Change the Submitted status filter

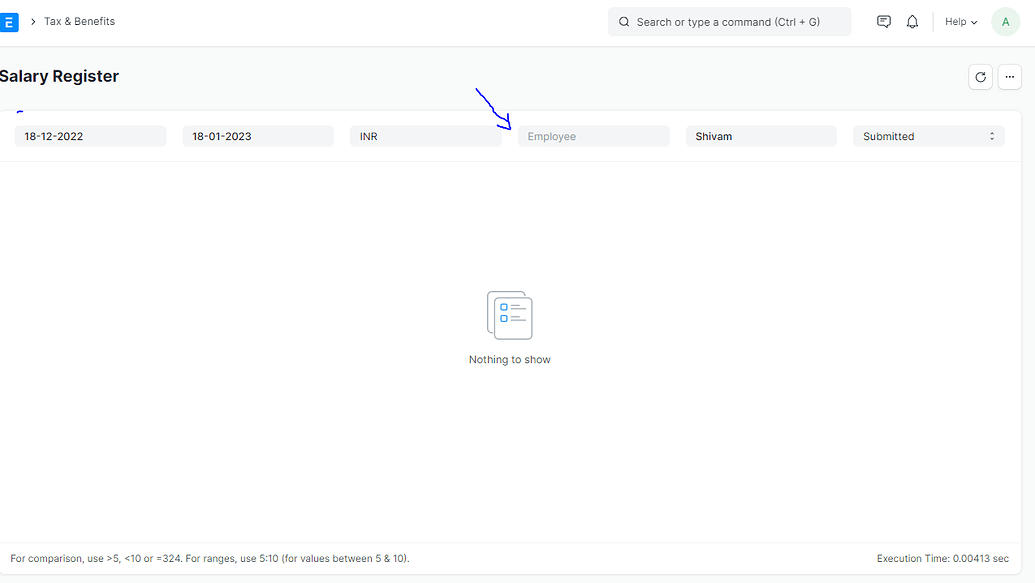[x=927, y=136]
